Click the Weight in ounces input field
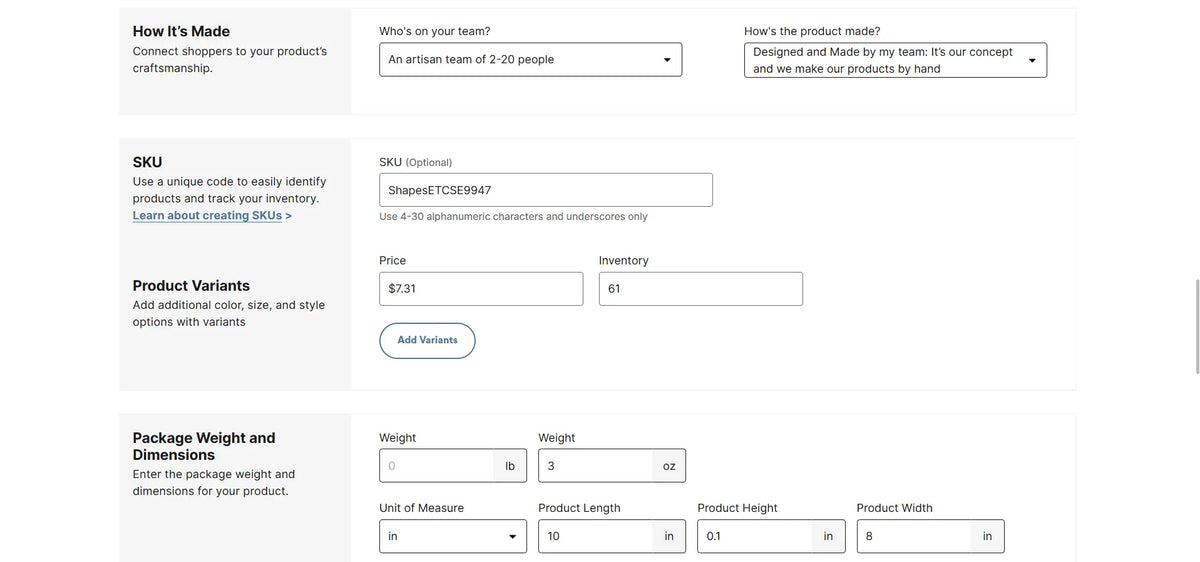This screenshot has width=1200, height=562. [595, 466]
